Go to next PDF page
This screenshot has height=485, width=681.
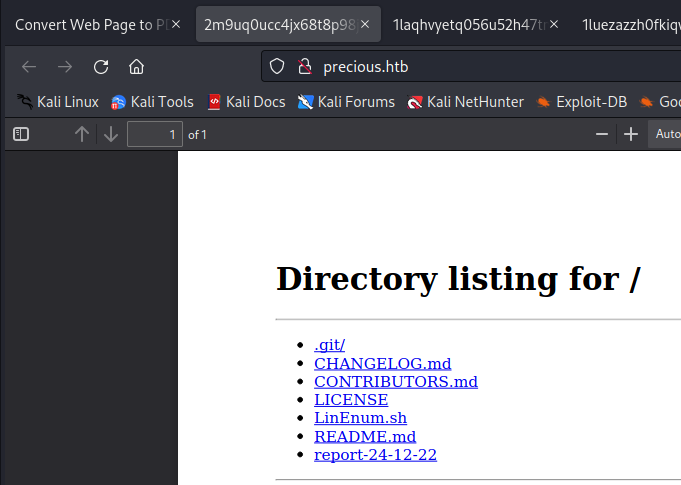coord(111,134)
